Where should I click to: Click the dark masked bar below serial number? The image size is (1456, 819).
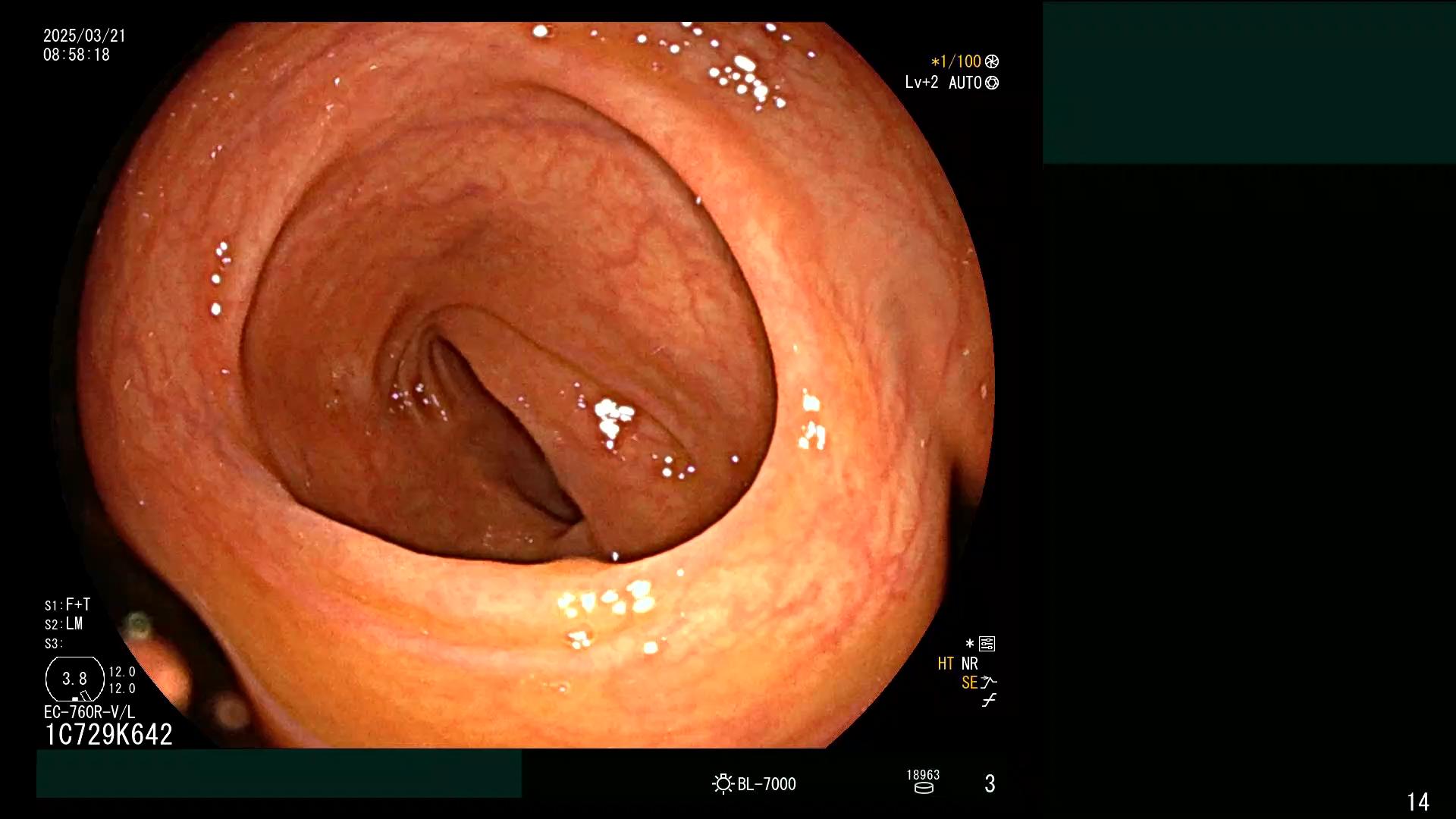[x=279, y=773]
